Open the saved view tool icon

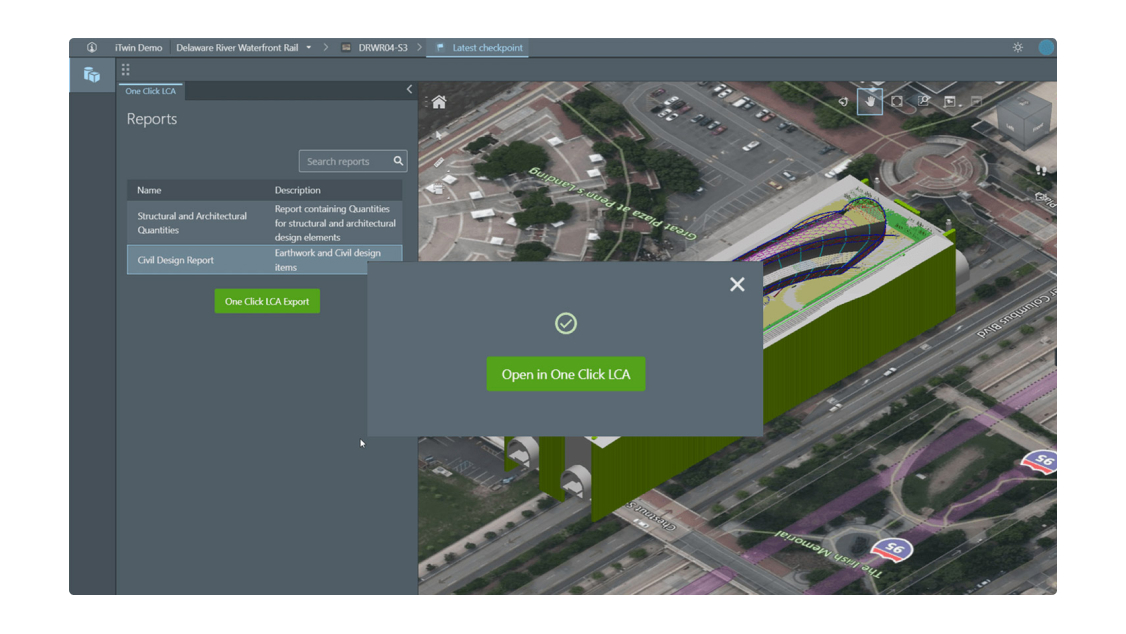point(950,102)
